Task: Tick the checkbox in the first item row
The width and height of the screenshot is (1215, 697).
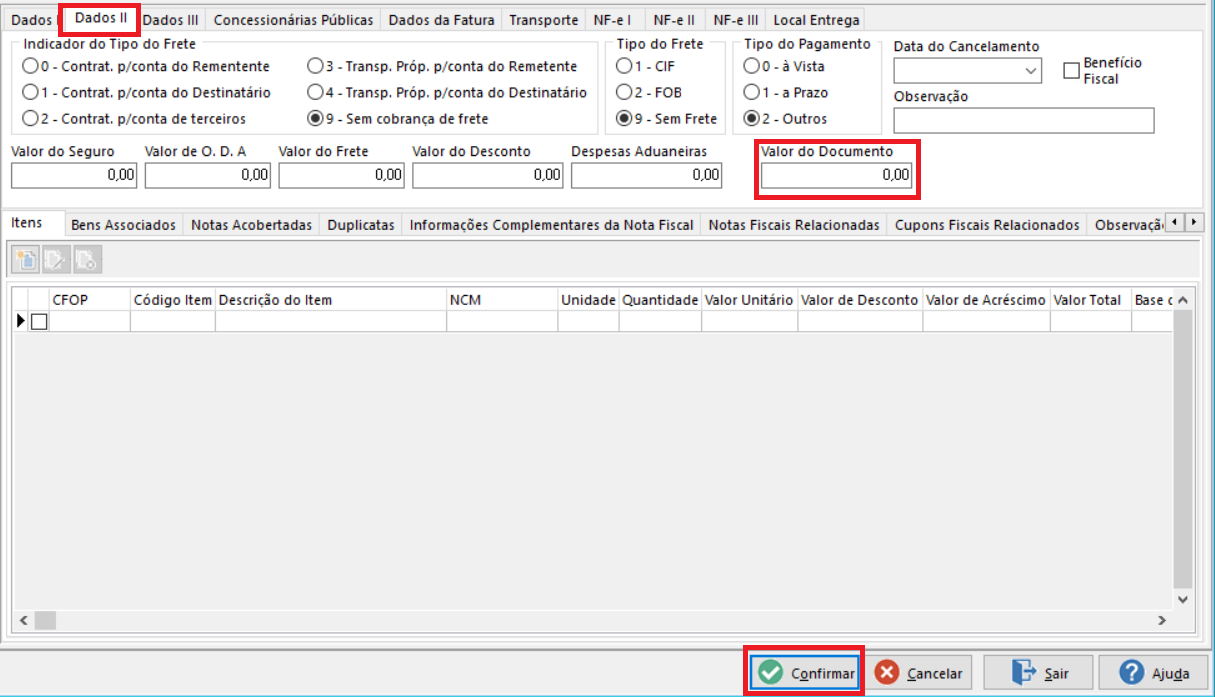Action: (x=39, y=322)
